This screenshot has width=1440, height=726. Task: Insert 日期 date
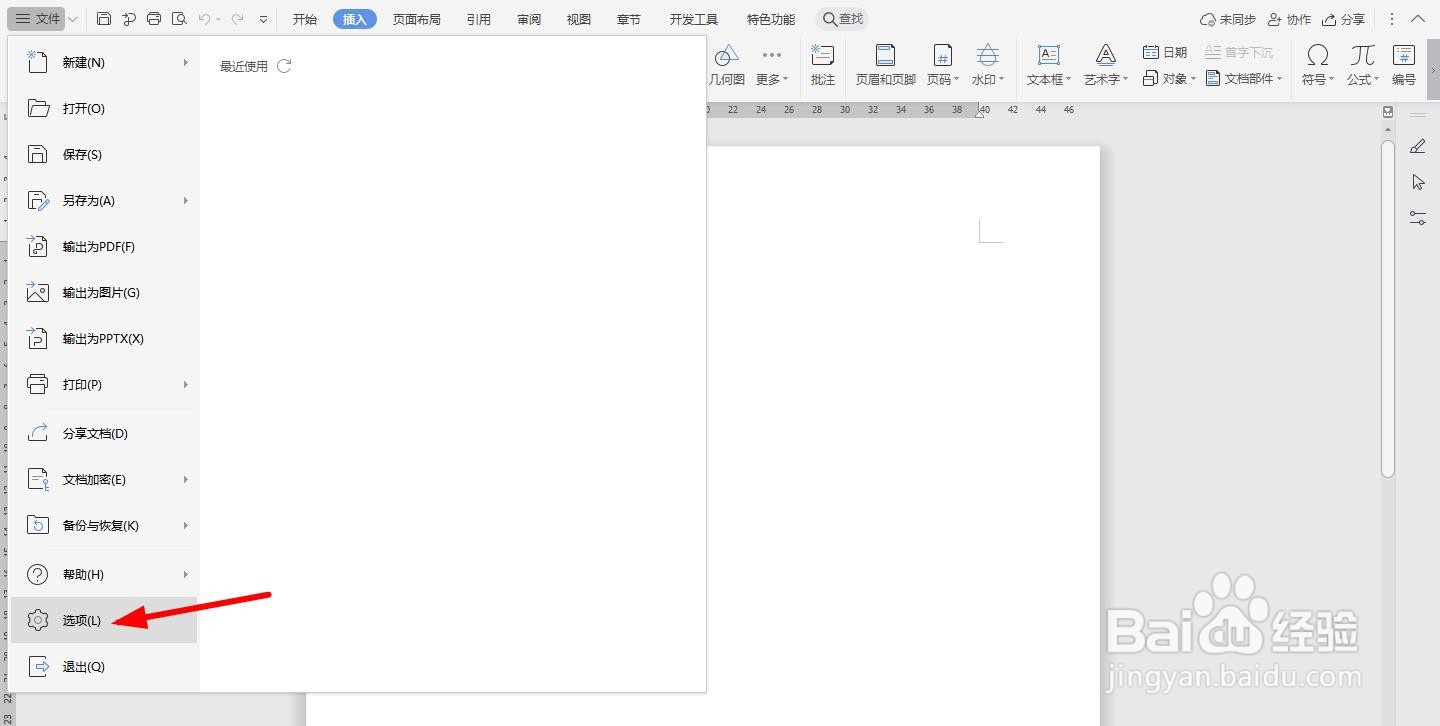pyautogui.click(x=1165, y=52)
